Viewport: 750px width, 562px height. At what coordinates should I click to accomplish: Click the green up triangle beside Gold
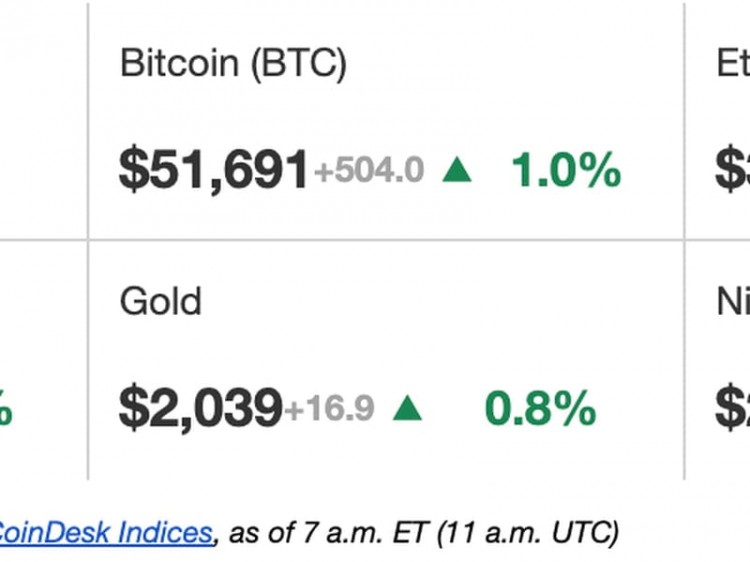(407, 408)
